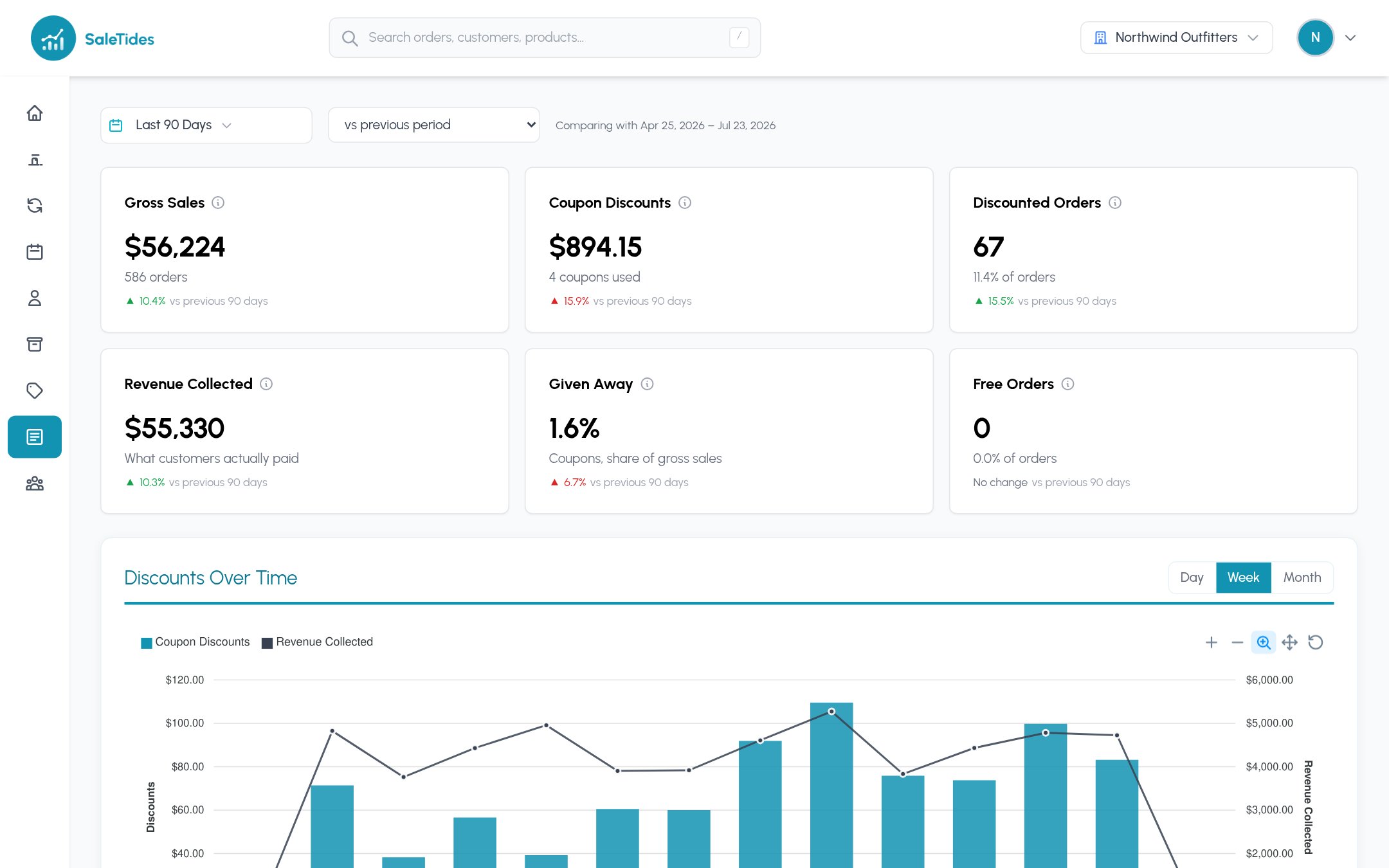Toggle the chart selection zoom tool
The image size is (1389, 868).
1264,642
